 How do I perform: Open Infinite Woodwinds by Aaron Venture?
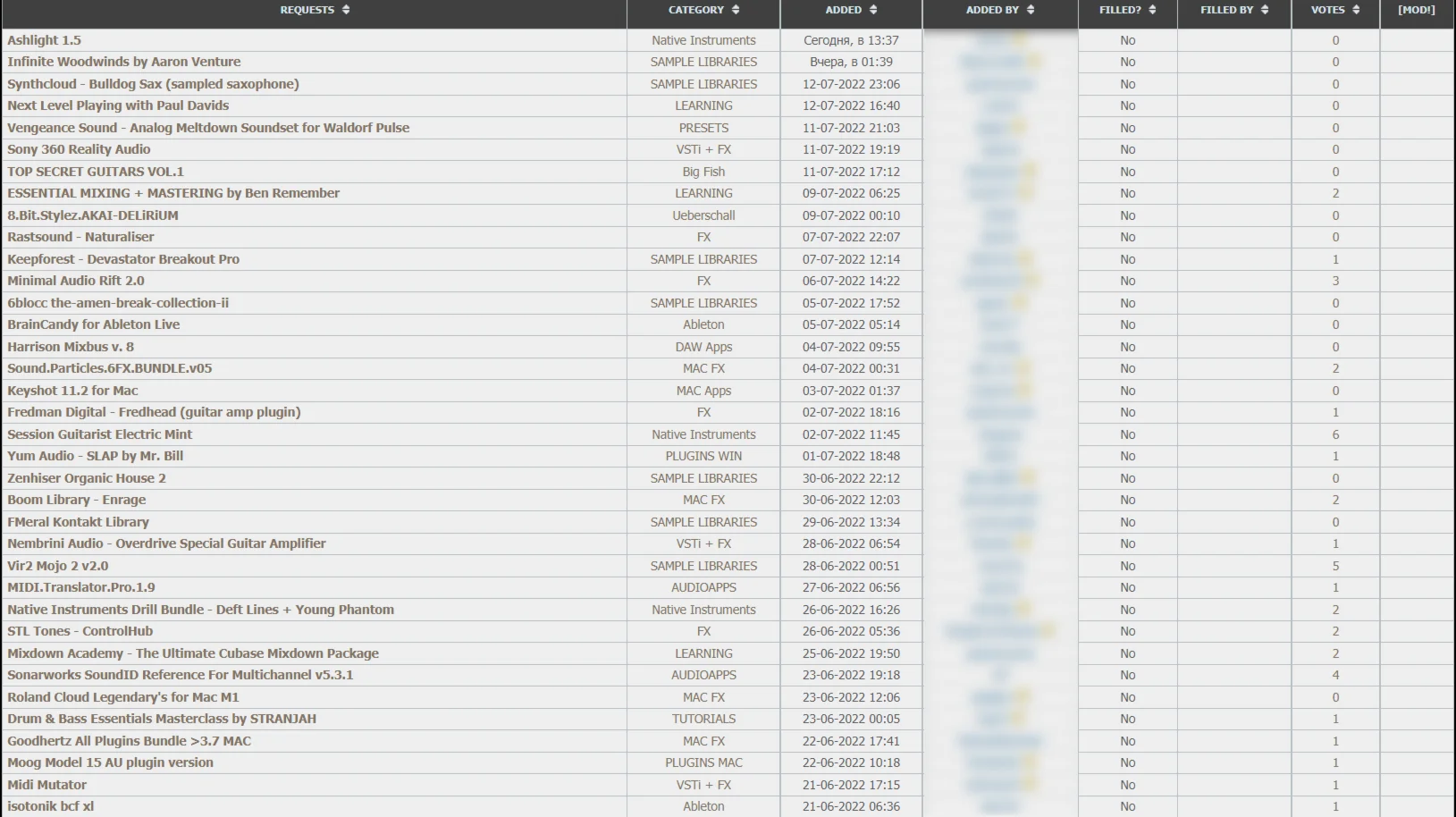(x=124, y=62)
